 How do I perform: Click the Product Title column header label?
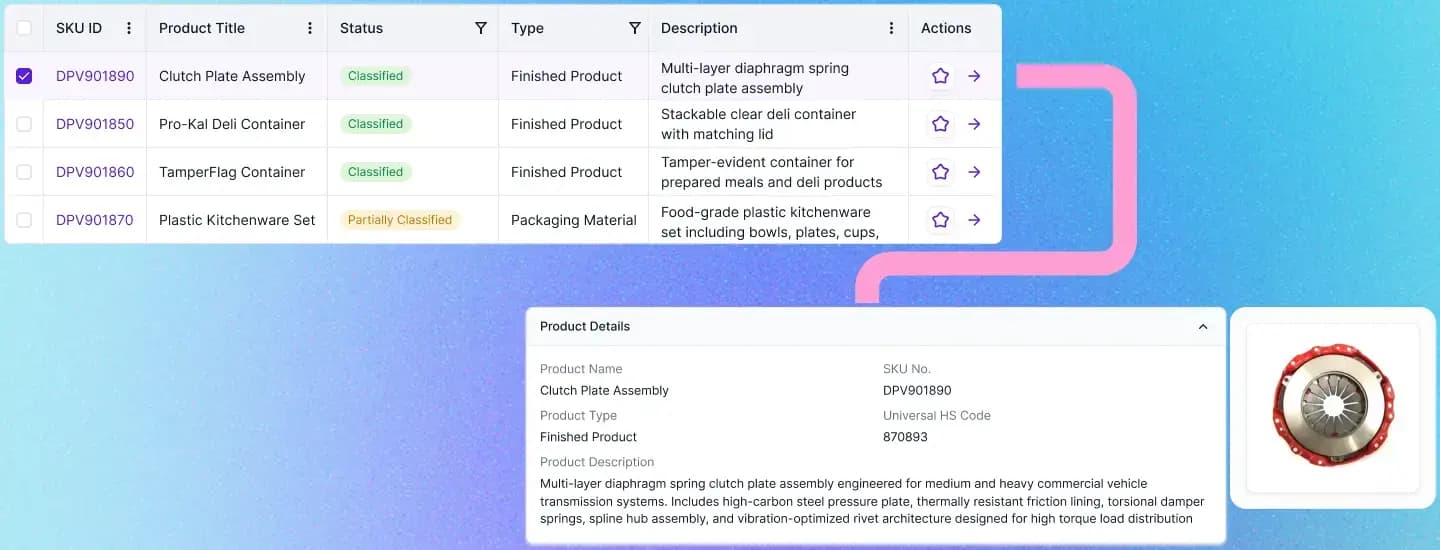[202, 28]
